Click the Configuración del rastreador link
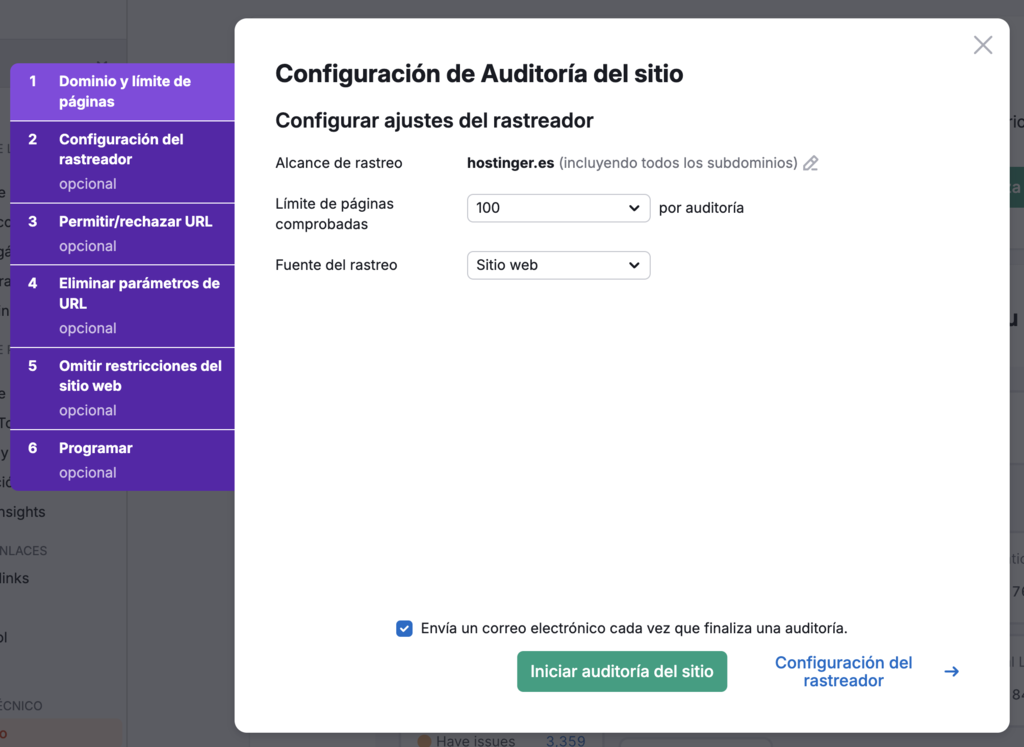The height and width of the screenshot is (747, 1024). pos(843,672)
